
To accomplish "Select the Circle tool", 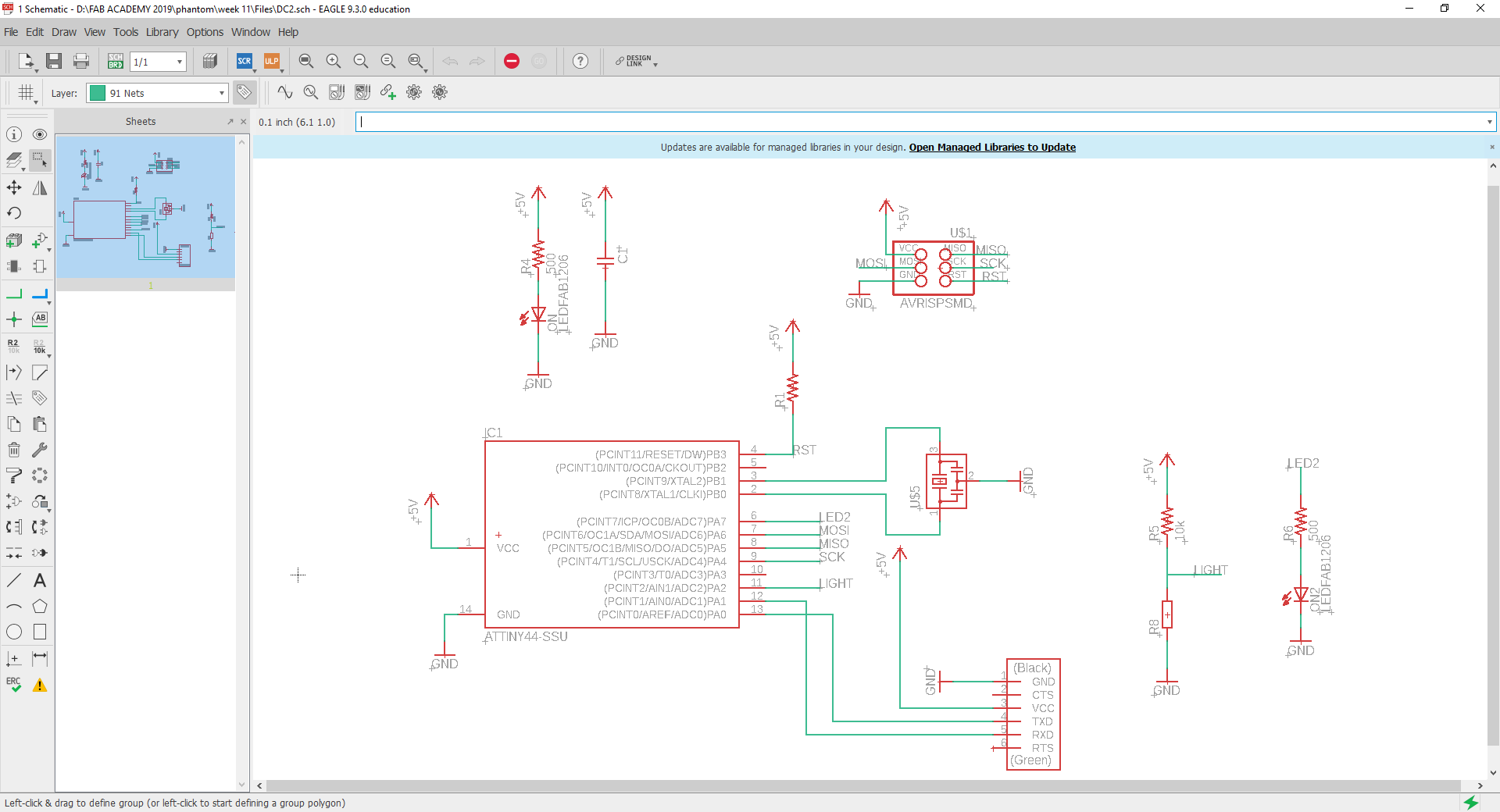I will coord(14,632).
